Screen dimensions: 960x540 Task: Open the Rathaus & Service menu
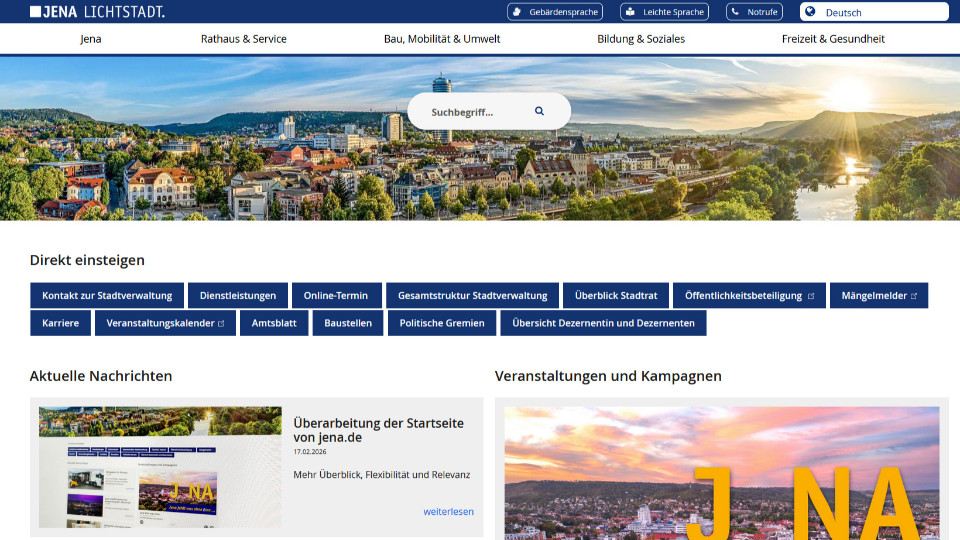click(244, 39)
